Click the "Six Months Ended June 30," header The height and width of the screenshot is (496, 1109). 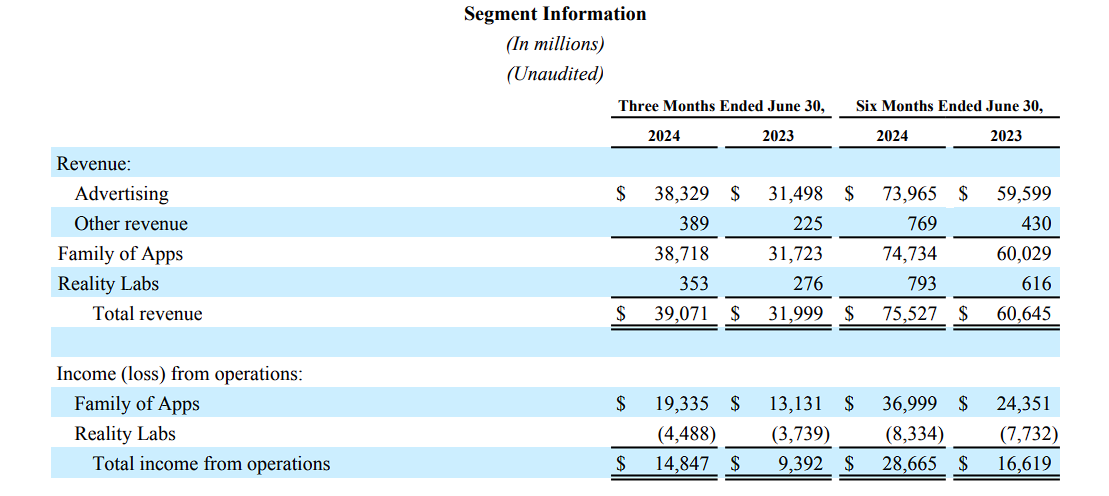pyautogui.click(x=949, y=106)
